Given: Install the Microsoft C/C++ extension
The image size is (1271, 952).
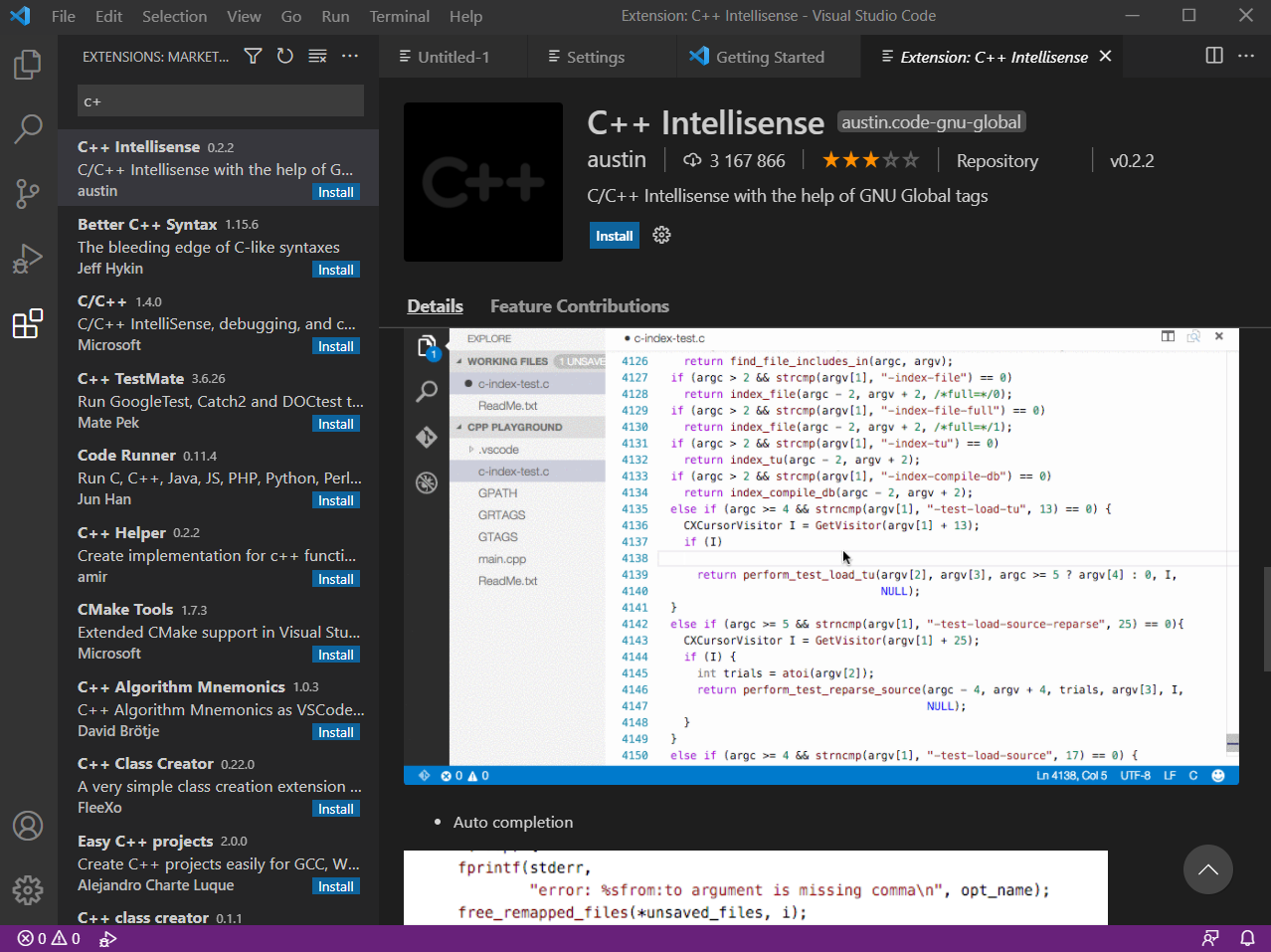Looking at the screenshot, I should pos(336,346).
